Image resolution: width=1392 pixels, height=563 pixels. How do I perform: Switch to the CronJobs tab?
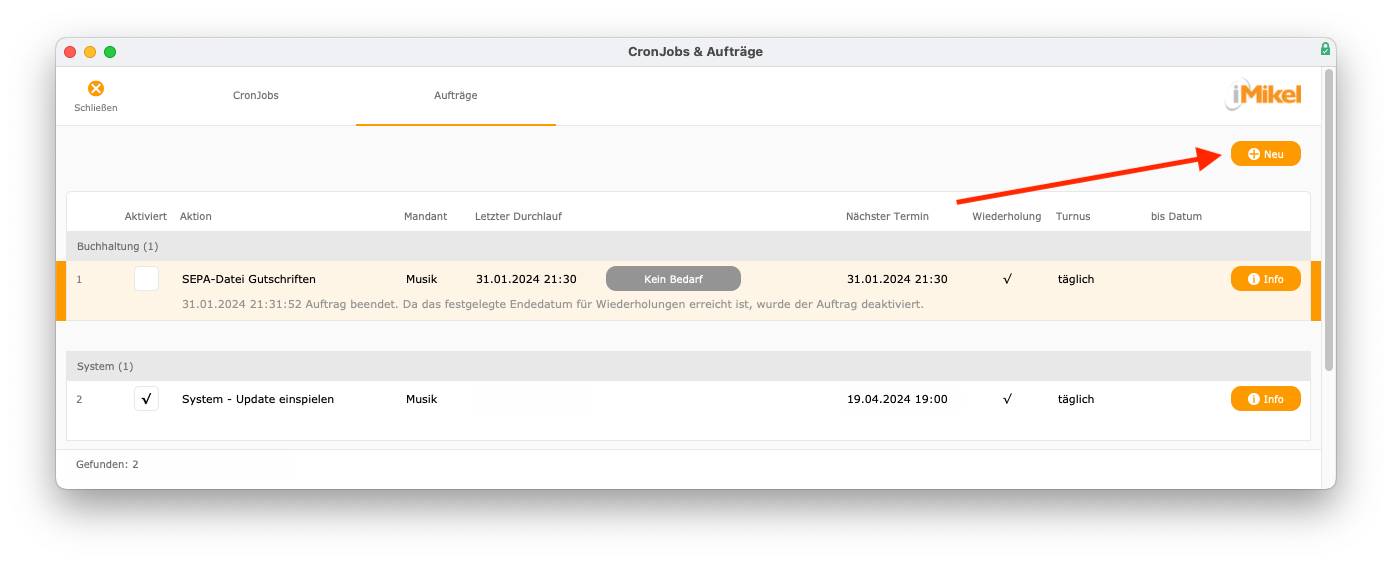[x=256, y=96]
